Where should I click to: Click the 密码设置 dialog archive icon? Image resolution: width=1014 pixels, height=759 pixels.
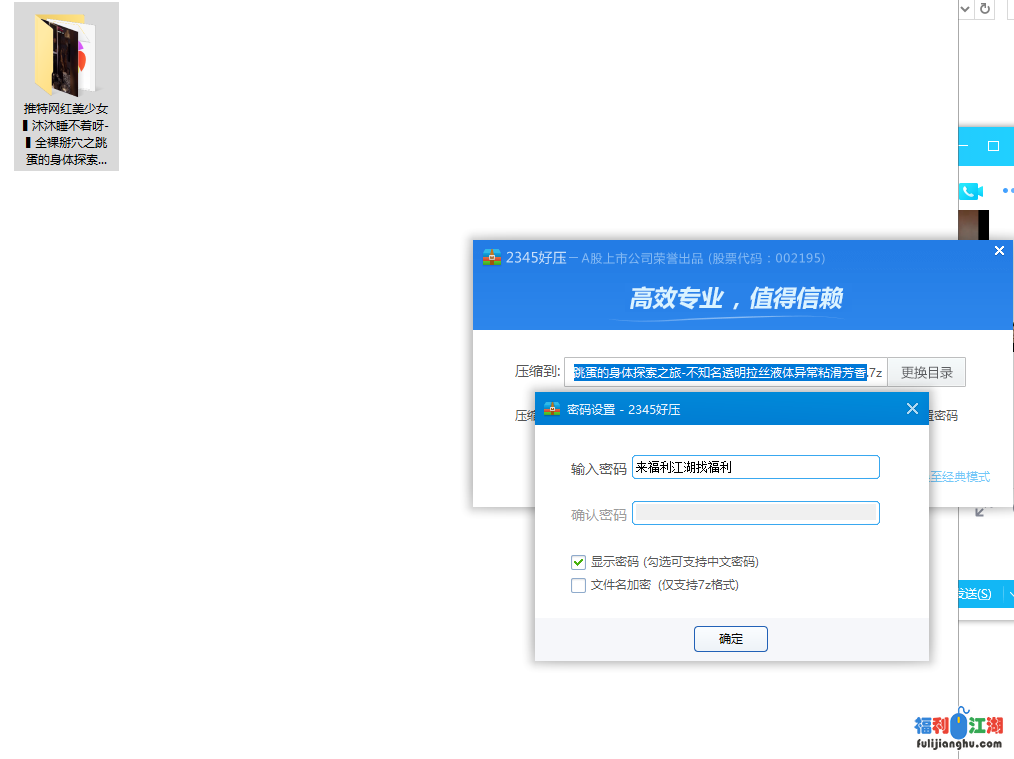click(x=551, y=409)
